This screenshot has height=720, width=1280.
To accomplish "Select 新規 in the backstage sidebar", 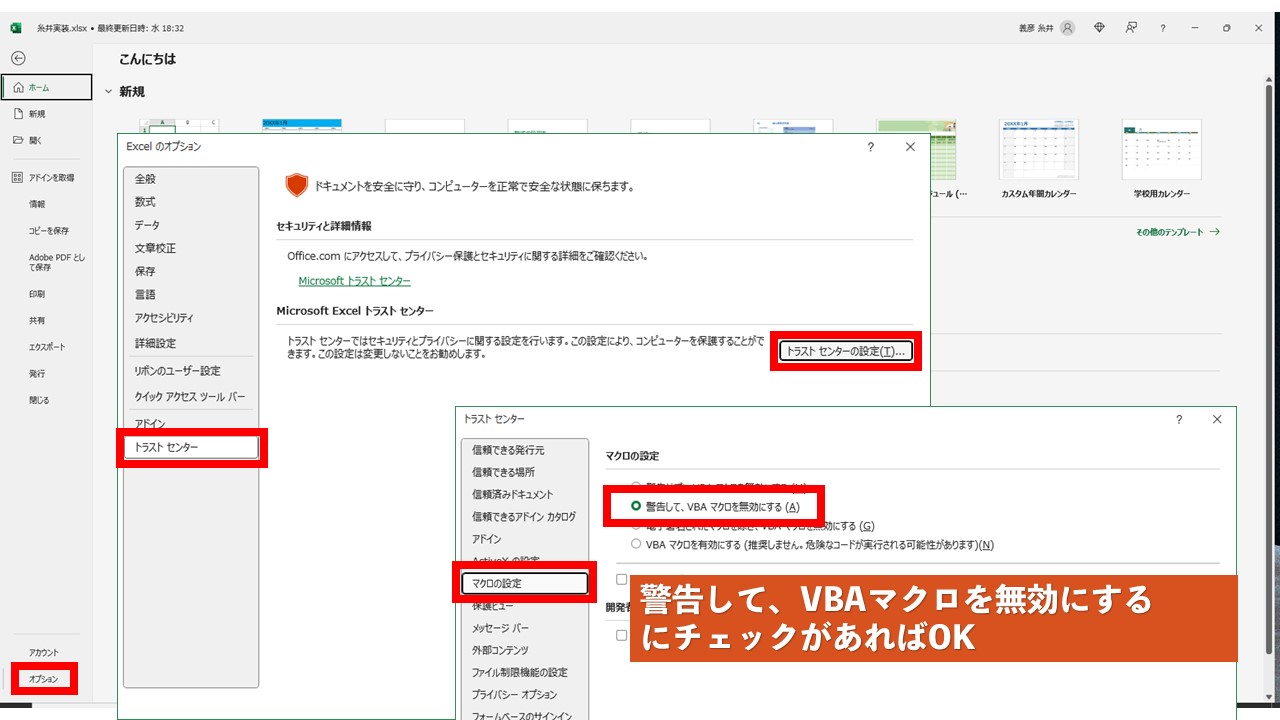I will [x=37, y=114].
